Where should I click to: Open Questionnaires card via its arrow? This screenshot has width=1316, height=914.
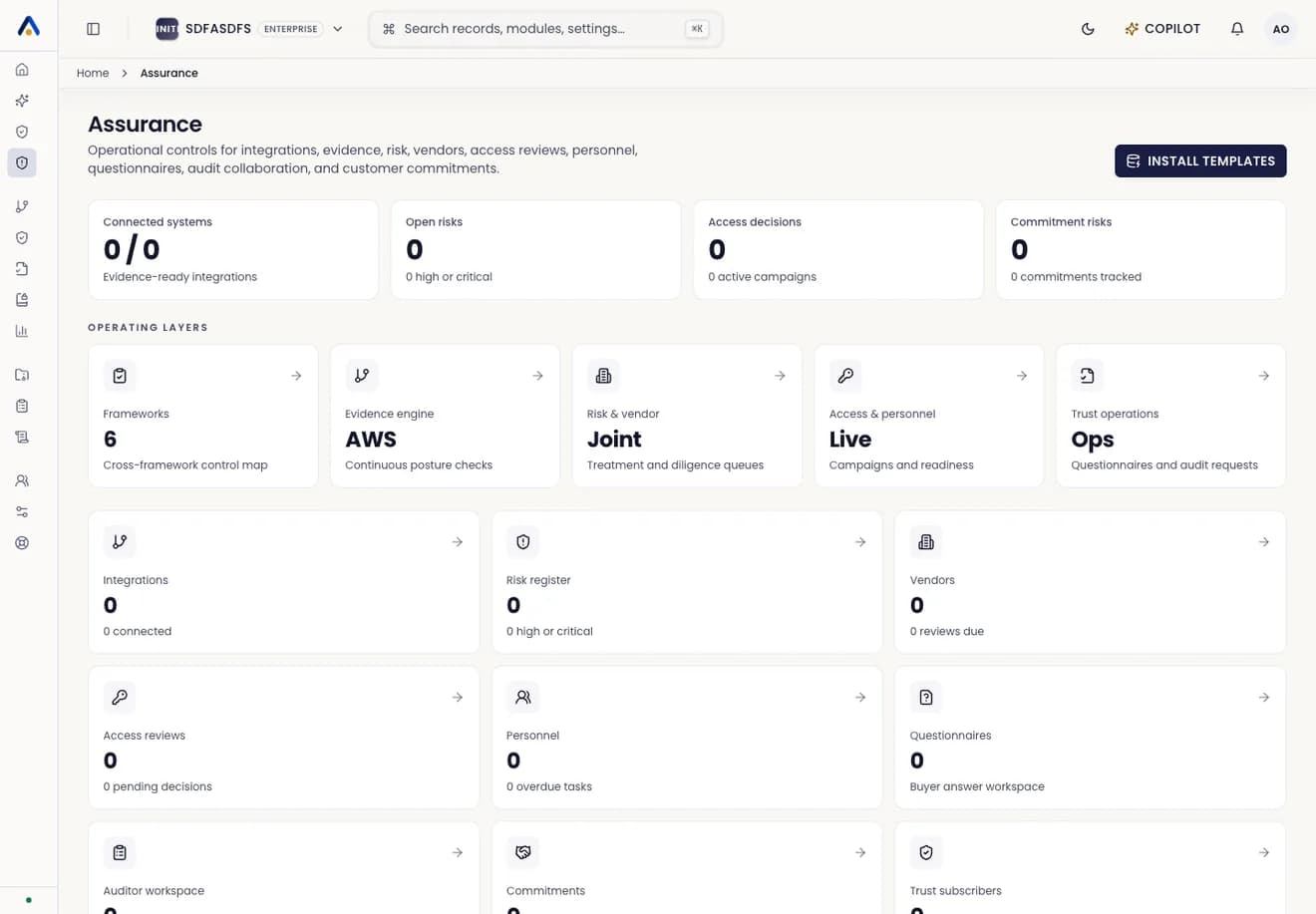[1263, 698]
